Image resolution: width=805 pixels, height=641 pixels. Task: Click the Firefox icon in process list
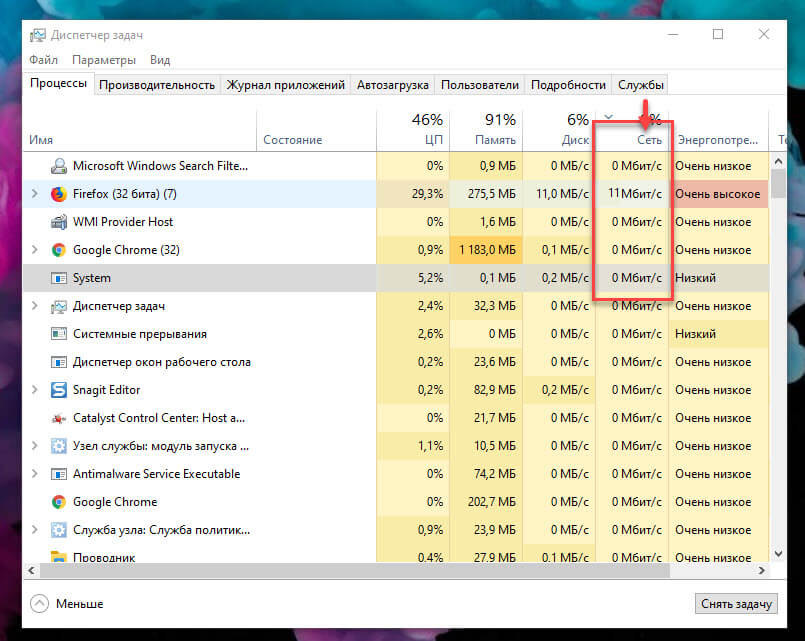tap(59, 194)
